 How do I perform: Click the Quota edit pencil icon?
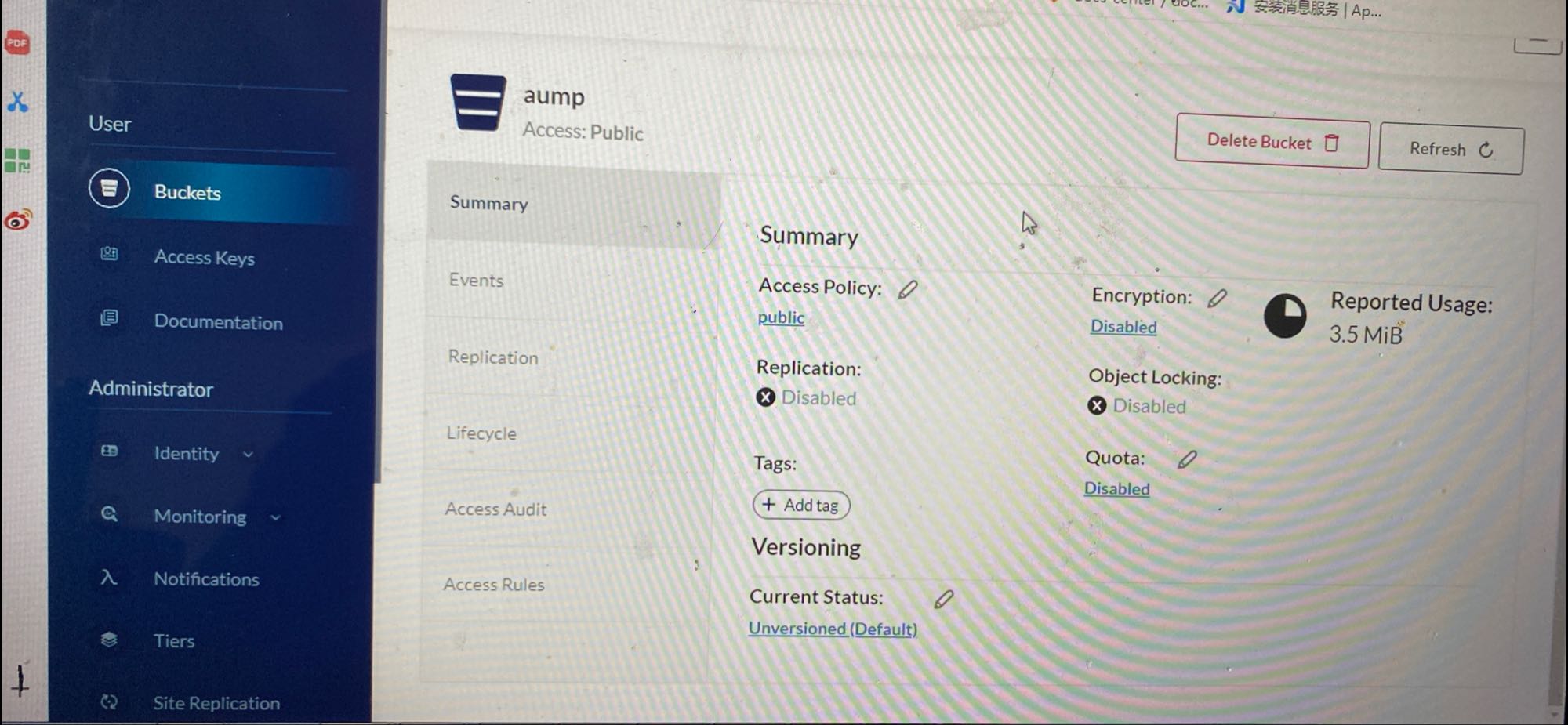pyautogui.click(x=1187, y=459)
